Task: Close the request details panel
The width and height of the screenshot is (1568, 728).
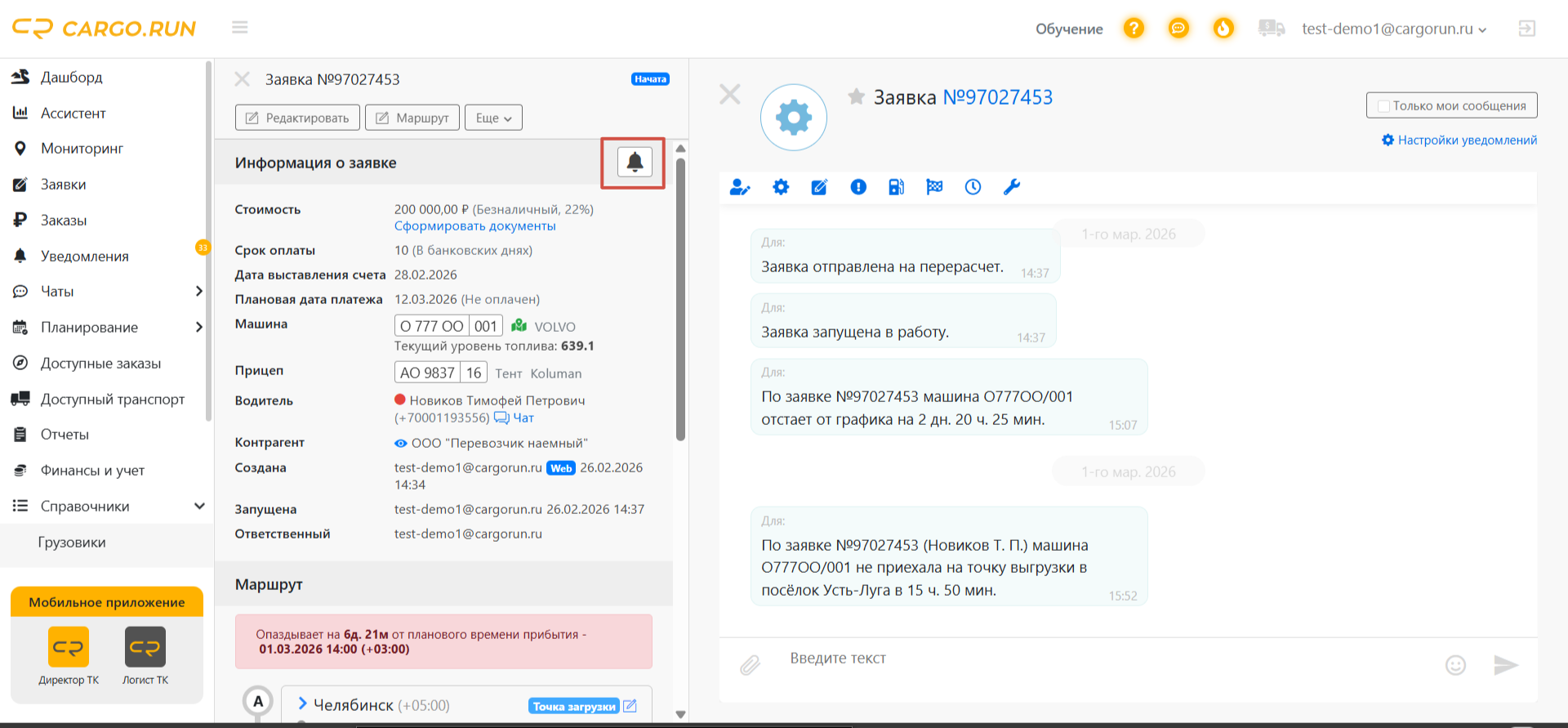Action: (242, 79)
